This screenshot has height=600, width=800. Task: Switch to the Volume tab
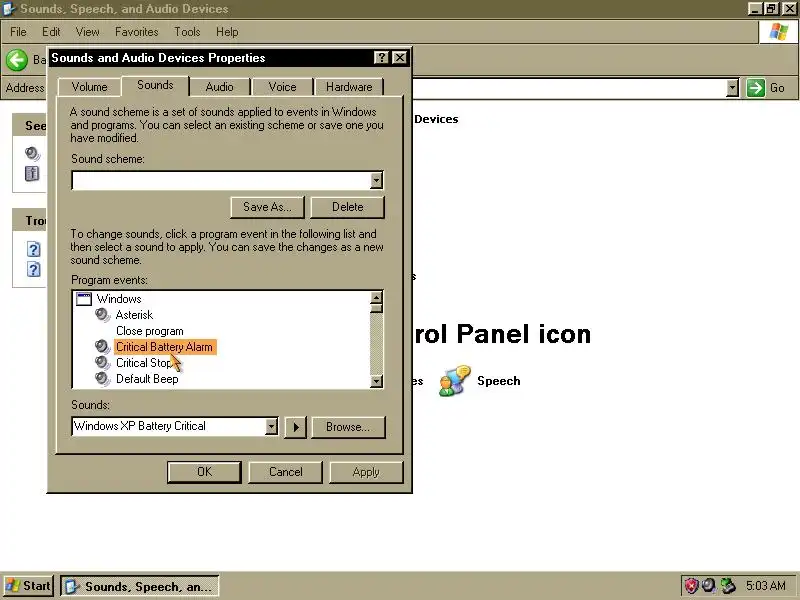(89, 87)
